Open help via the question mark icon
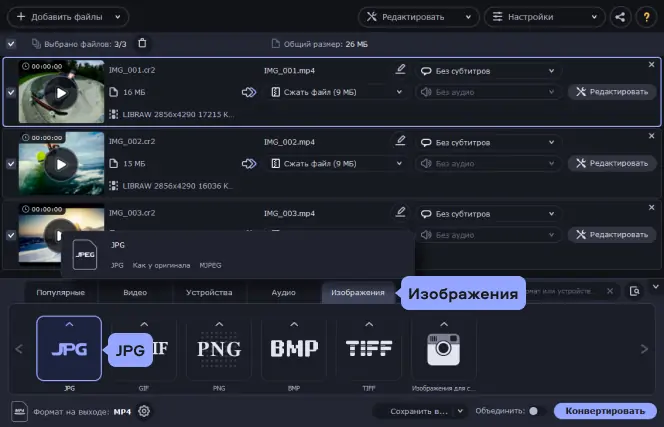Viewport: 664px width, 427px height. pos(646,17)
